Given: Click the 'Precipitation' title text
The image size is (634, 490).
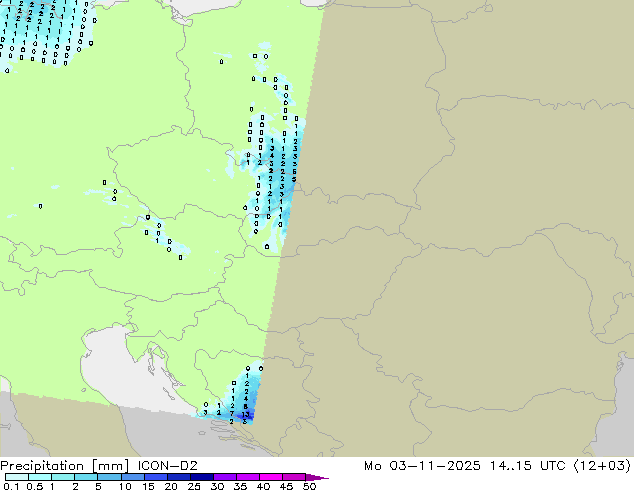Looking at the screenshot, I should [42, 466].
